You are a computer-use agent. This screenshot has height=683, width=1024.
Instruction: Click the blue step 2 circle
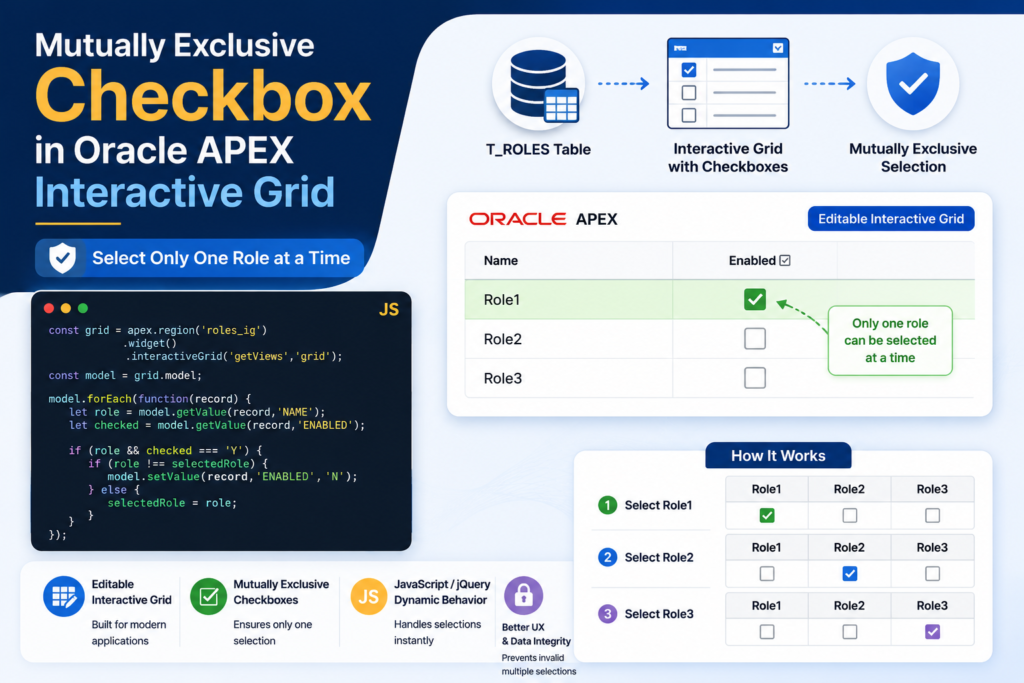607,557
